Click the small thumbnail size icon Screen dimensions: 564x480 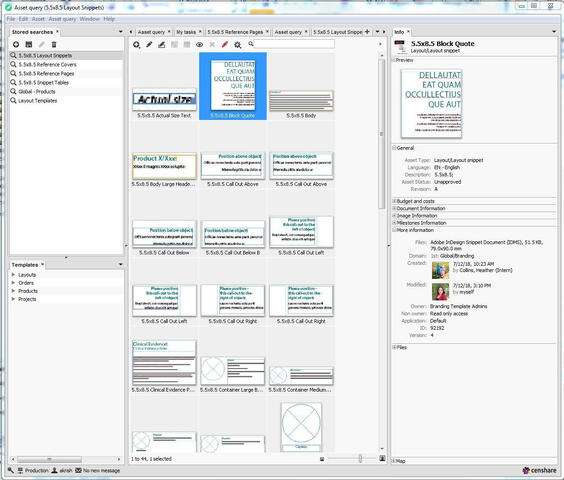(322, 459)
